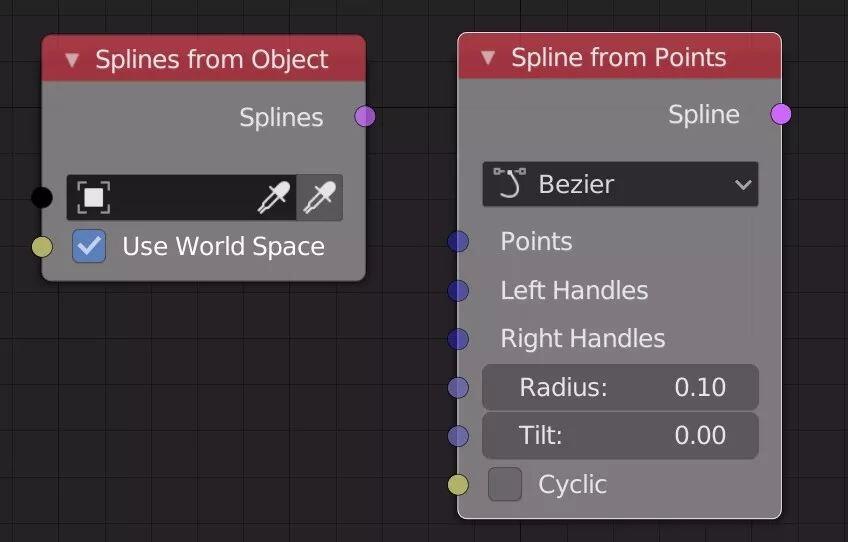Click the Tilt value field

pyautogui.click(x=620, y=435)
